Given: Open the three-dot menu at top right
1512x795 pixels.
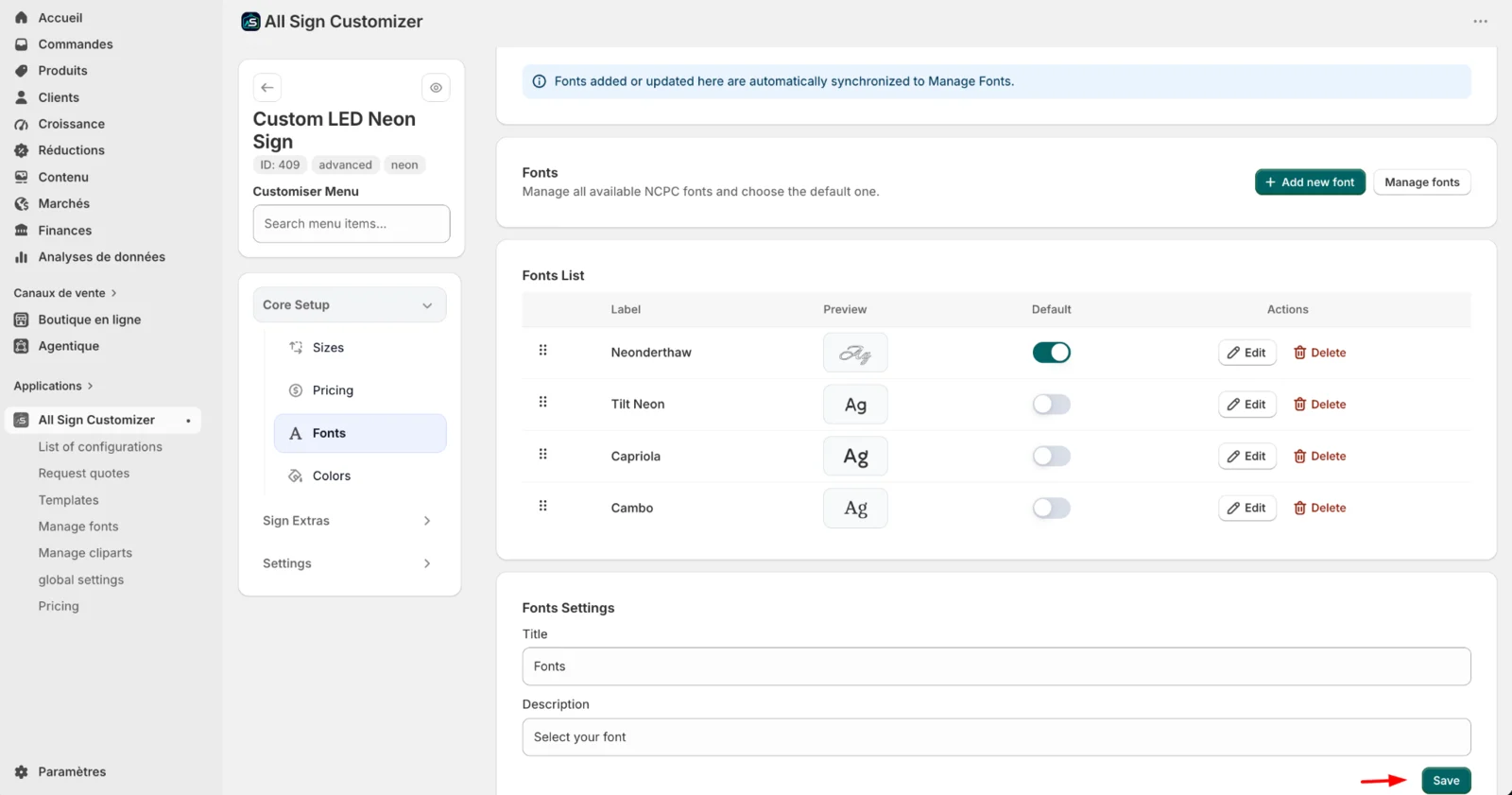Looking at the screenshot, I should (x=1480, y=22).
